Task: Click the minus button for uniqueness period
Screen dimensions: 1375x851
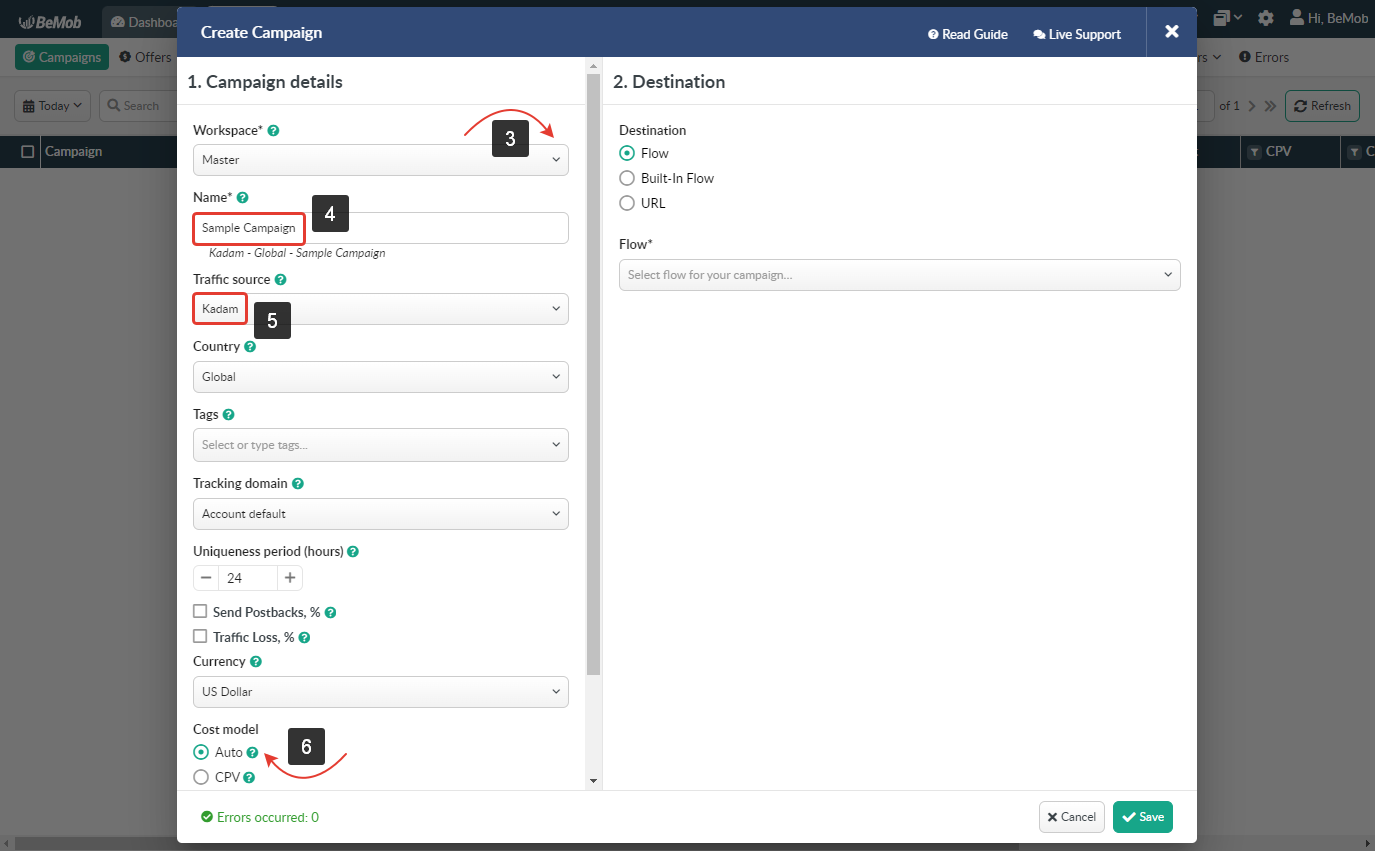Action: pos(206,578)
